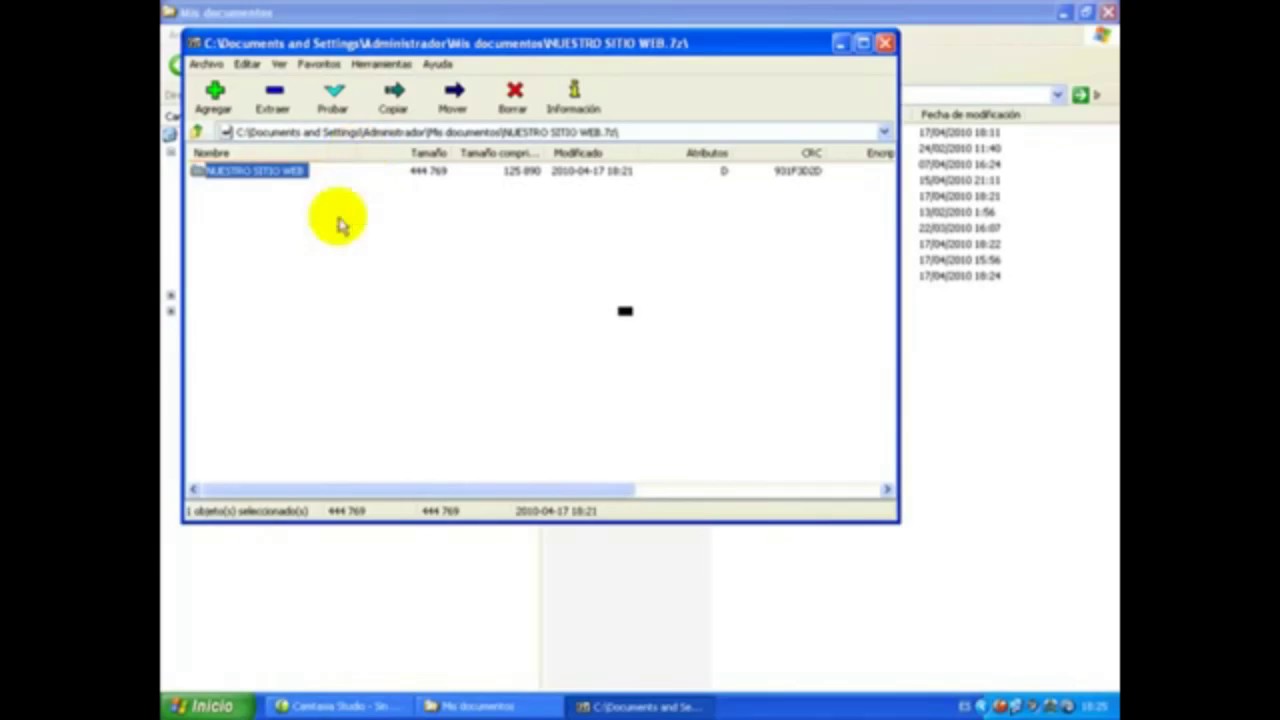
Task: Sort by the Atributos column header
Action: coord(707,153)
